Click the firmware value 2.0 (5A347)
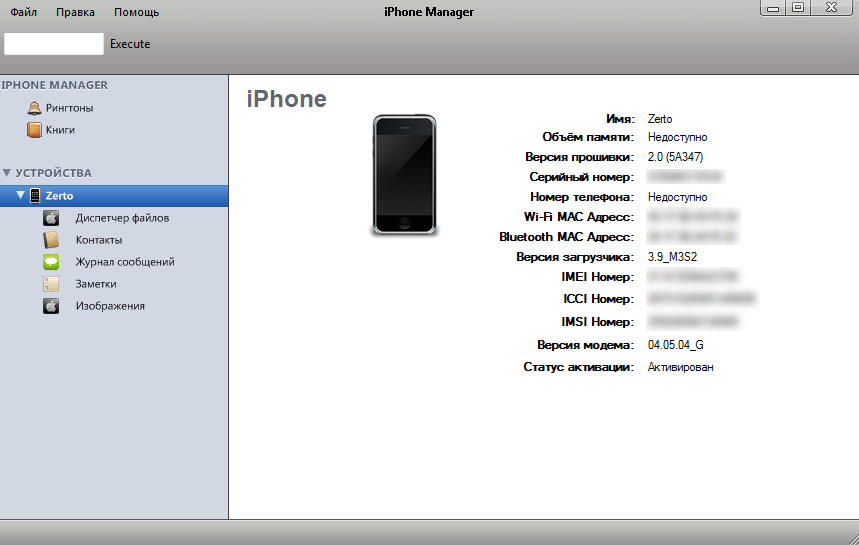 pyautogui.click(x=675, y=157)
